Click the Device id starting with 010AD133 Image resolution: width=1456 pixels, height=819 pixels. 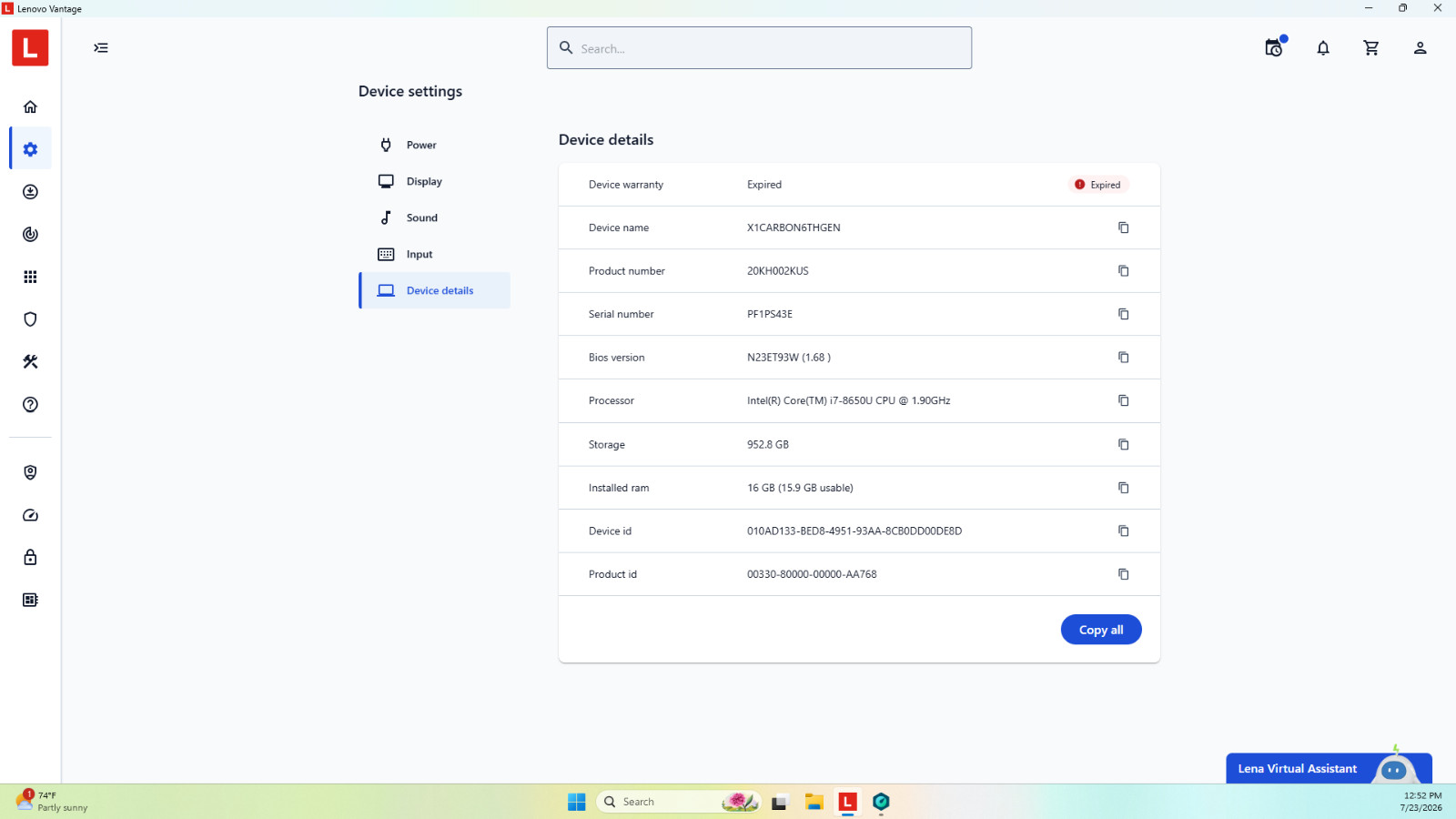[x=854, y=531]
